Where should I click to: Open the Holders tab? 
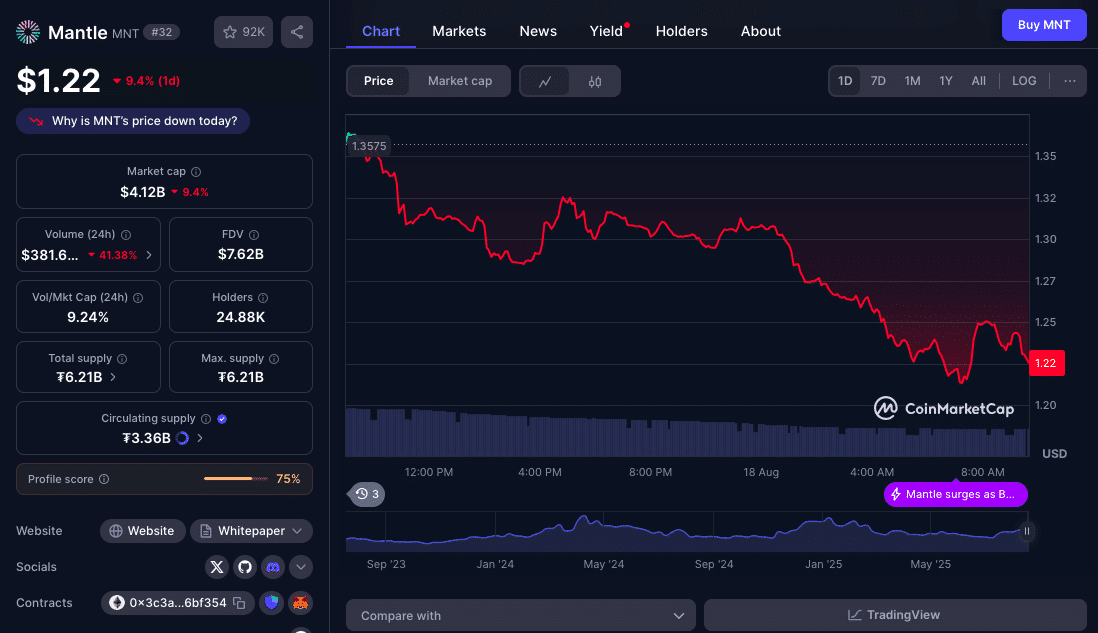tap(681, 32)
